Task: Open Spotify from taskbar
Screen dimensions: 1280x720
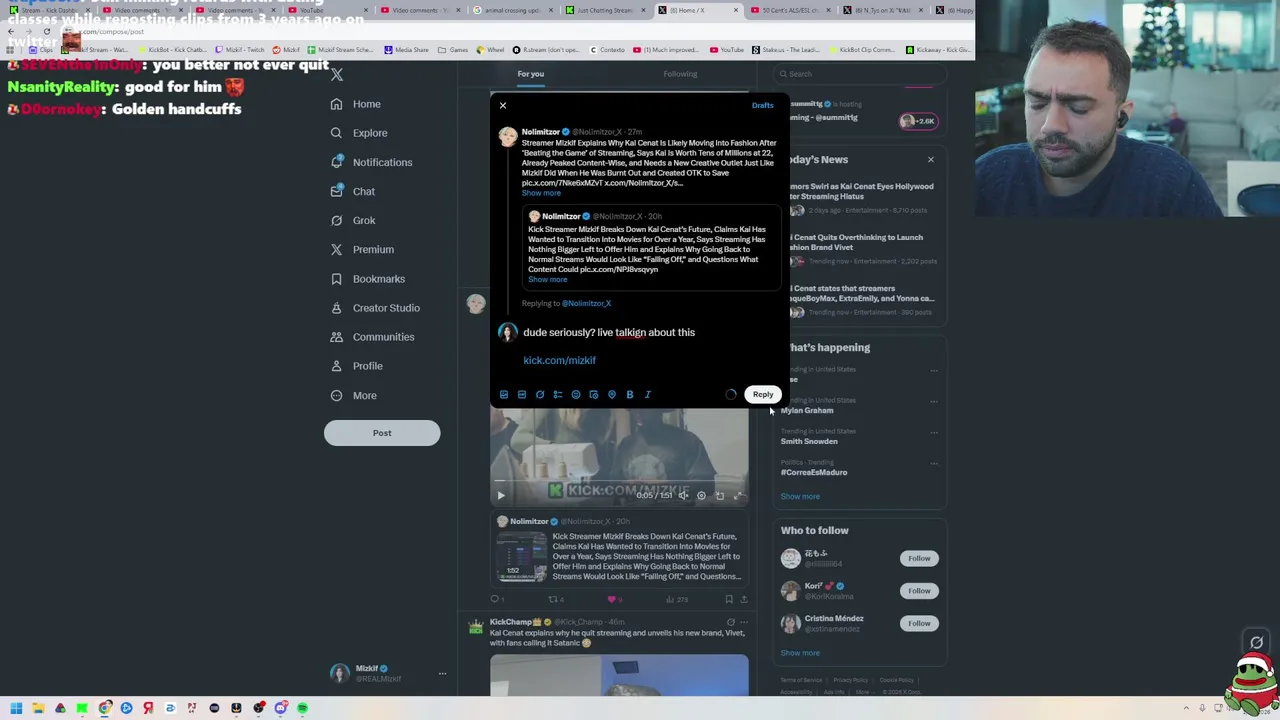Action: tap(302, 708)
